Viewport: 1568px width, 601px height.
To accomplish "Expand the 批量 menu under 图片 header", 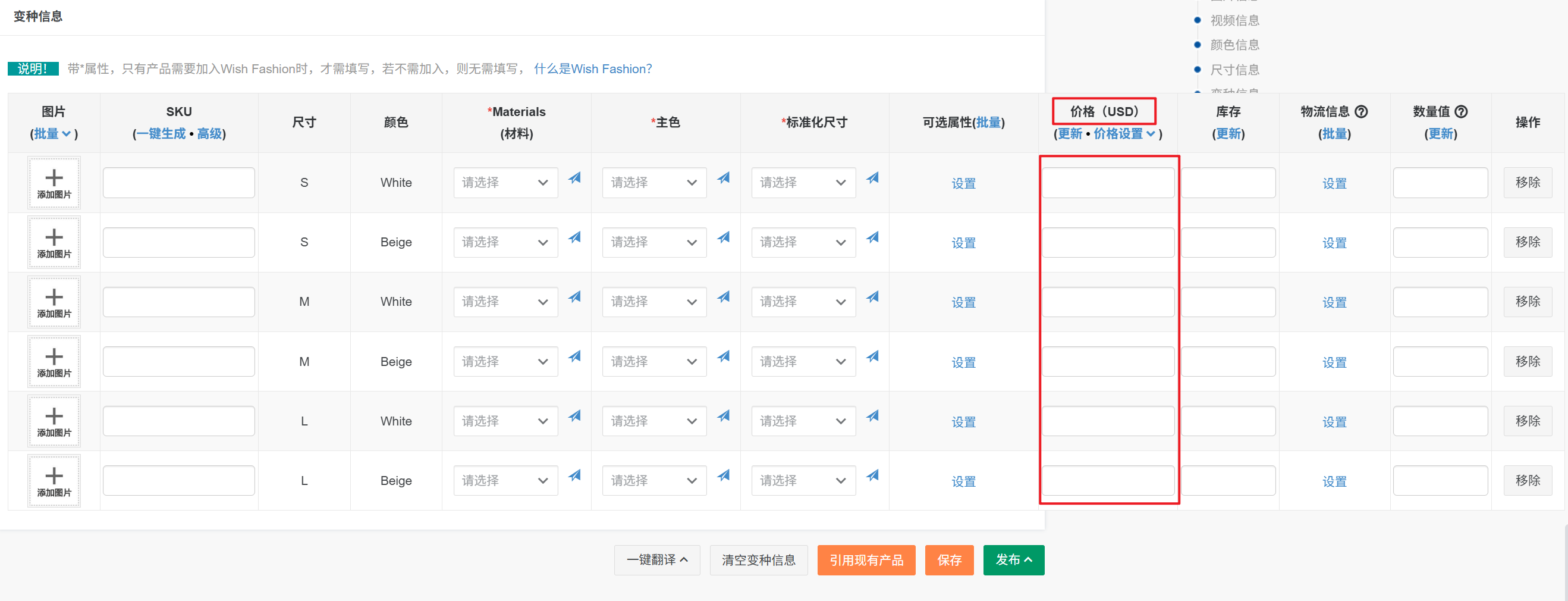I will (53, 134).
